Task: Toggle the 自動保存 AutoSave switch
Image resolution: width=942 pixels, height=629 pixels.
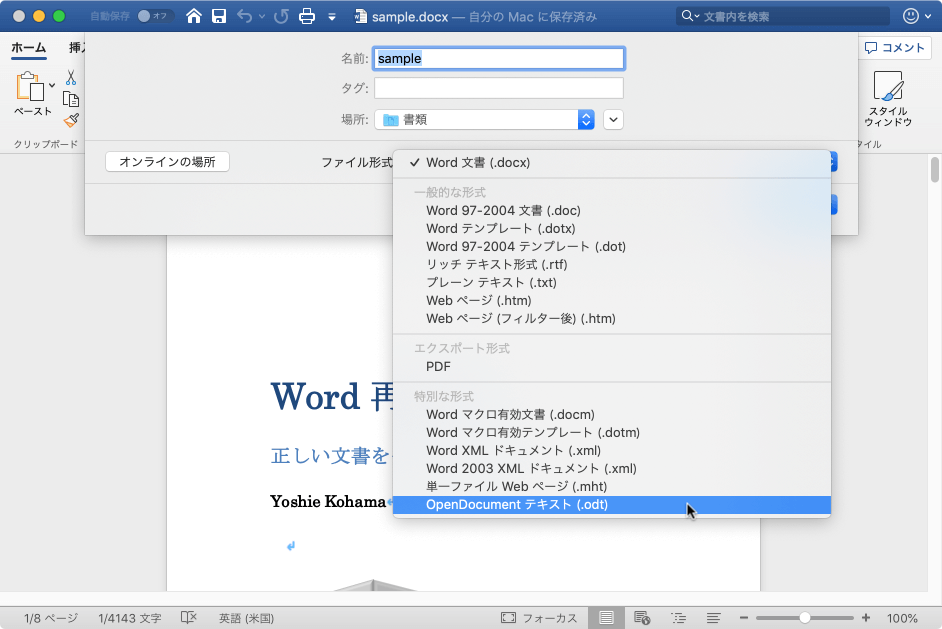Action: tap(155, 16)
